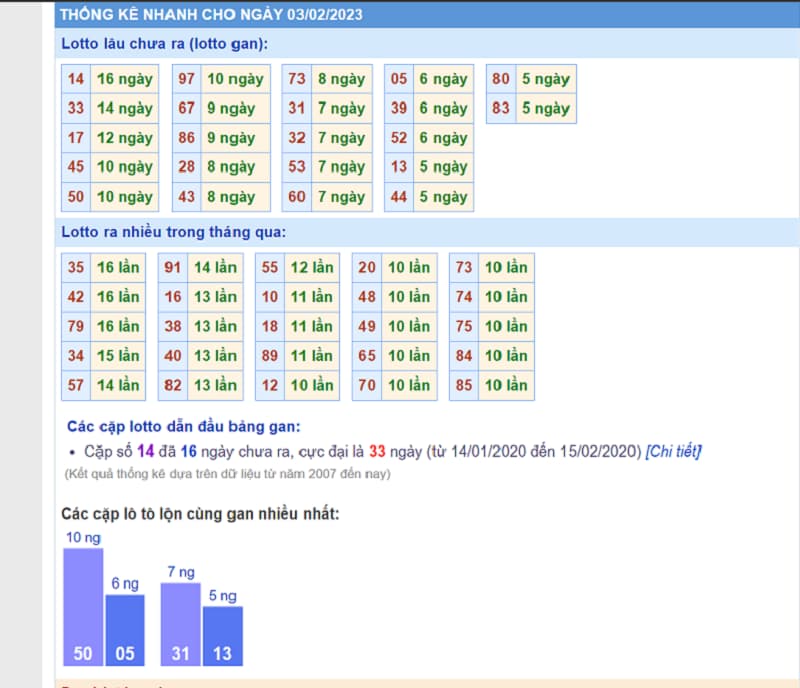
Task: Click lotto gan number 80 cell
Action: pos(501,79)
